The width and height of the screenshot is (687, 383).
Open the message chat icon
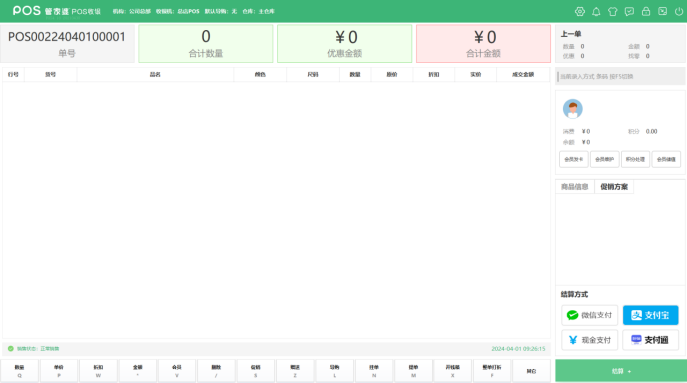pyautogui.click(x=629, y=11)
